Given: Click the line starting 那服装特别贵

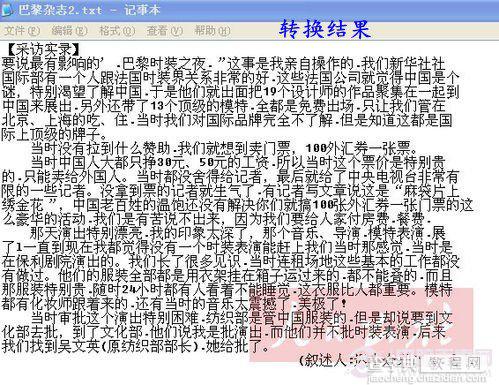Looking at the screenshot, I should (227, 289).
